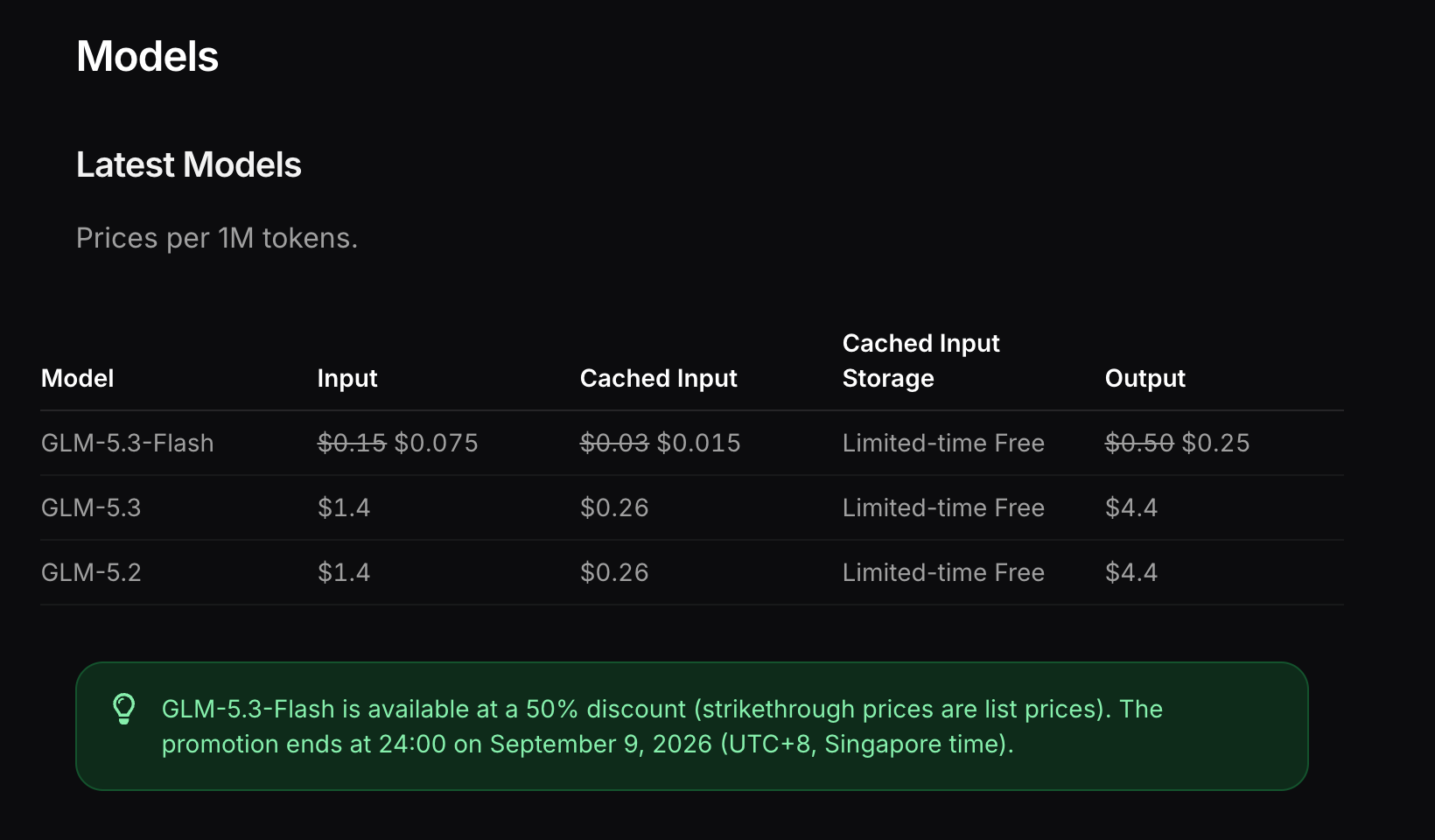Click the Input column header
Image resolution: width=1435 pixels, height=840 pixels.
click(346, 379)
